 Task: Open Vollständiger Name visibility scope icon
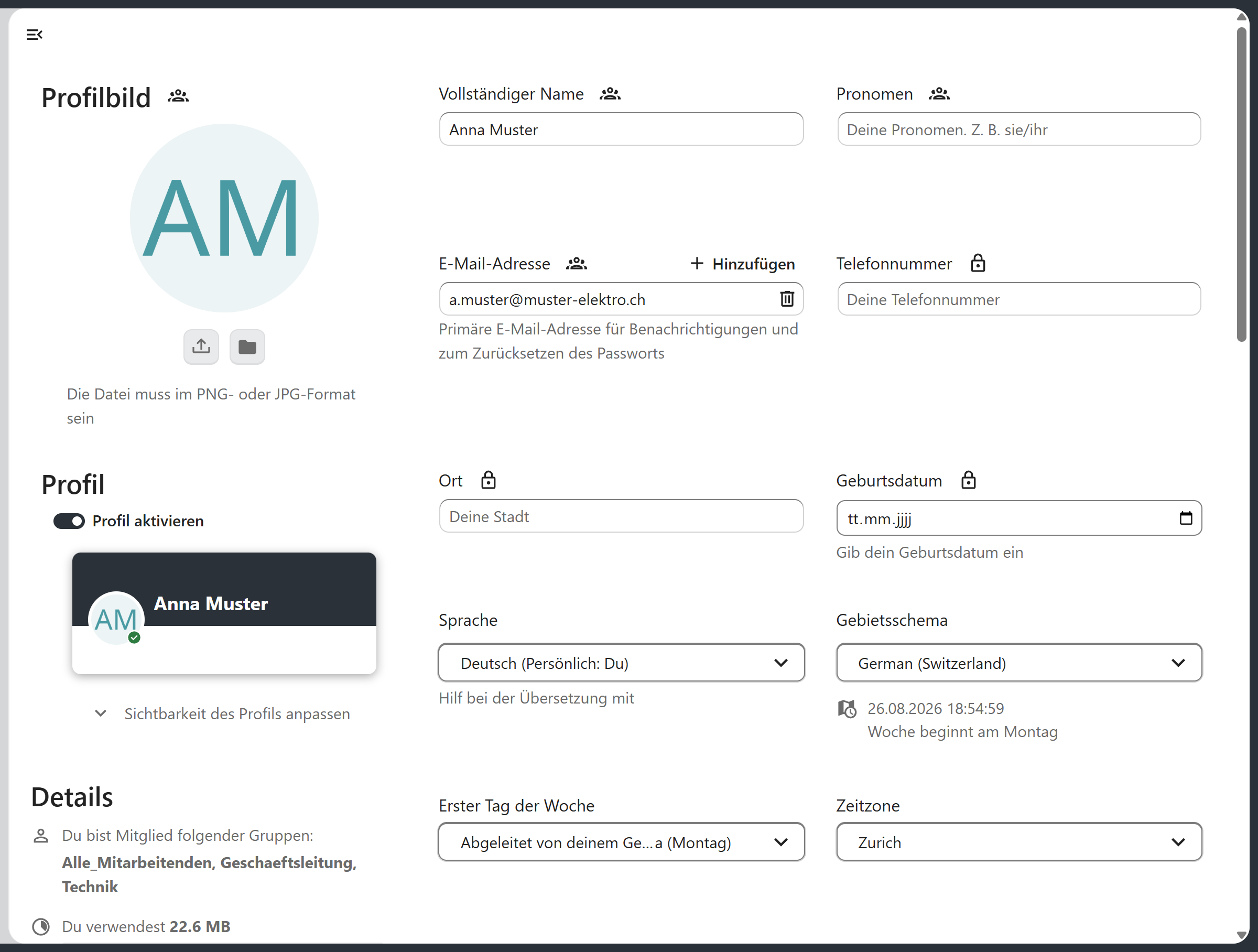pyautogui.click(x=610, y=94)
